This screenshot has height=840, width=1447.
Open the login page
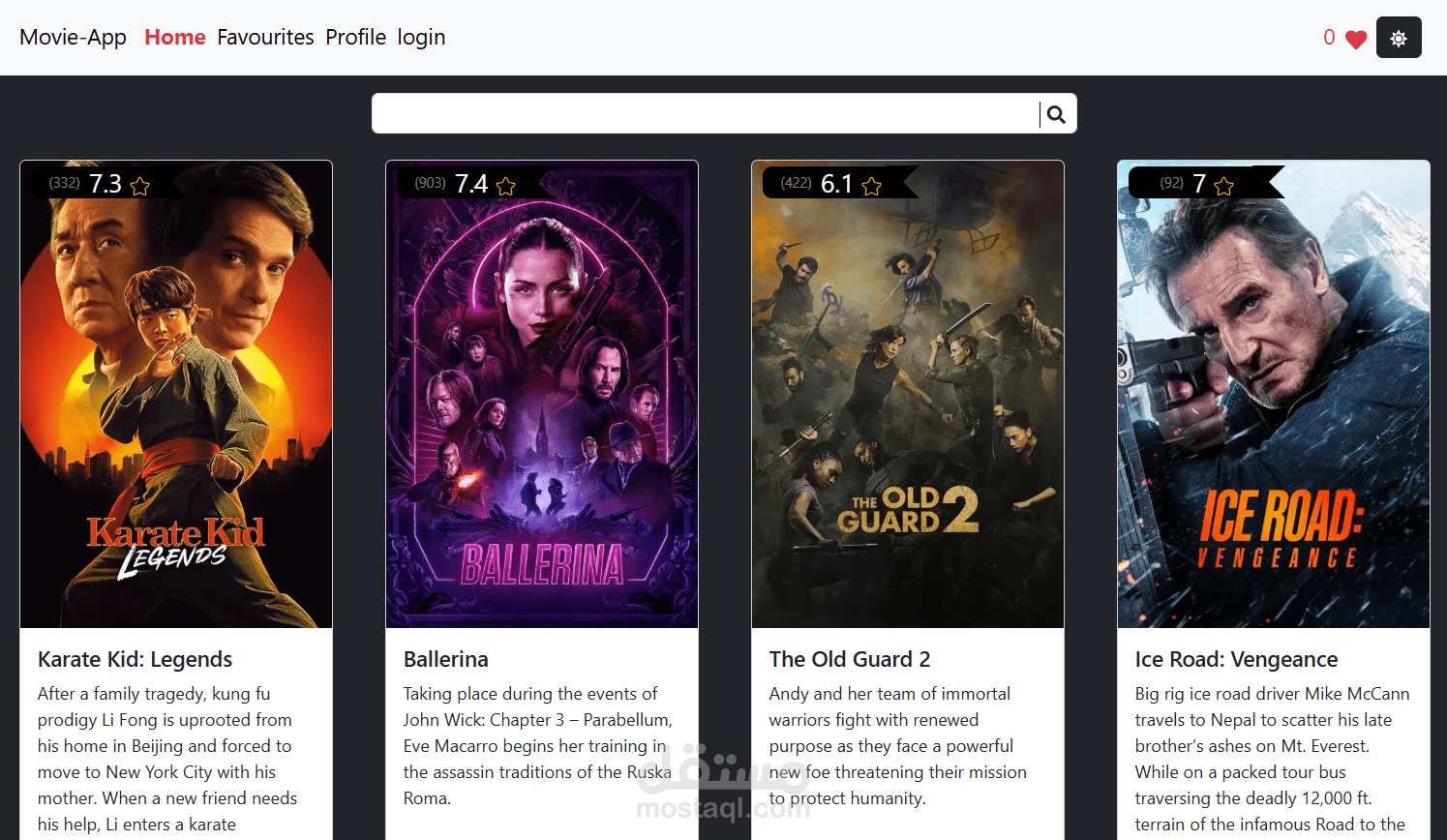point(421,37)
